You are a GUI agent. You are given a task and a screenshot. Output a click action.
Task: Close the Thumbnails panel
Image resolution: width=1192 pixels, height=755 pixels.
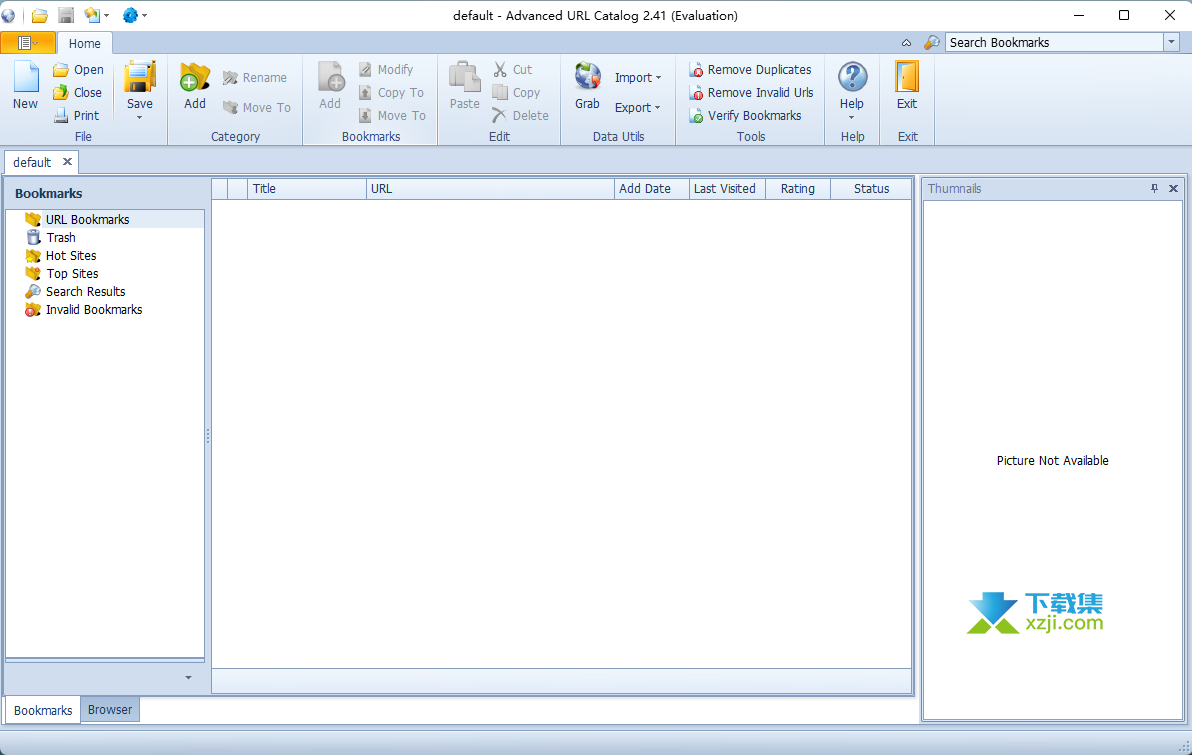[1173, 189]
